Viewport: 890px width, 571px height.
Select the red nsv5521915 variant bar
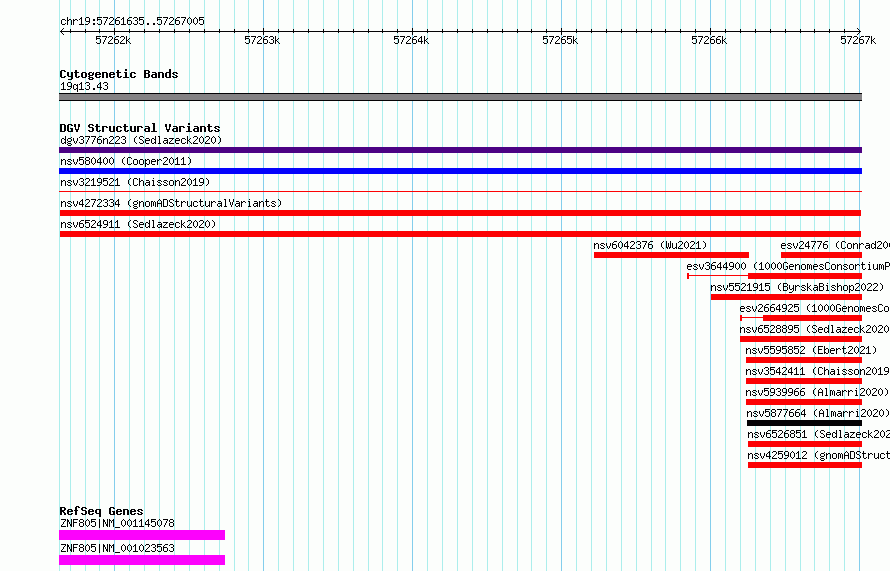pyautogui.click(x=786, y=297)
